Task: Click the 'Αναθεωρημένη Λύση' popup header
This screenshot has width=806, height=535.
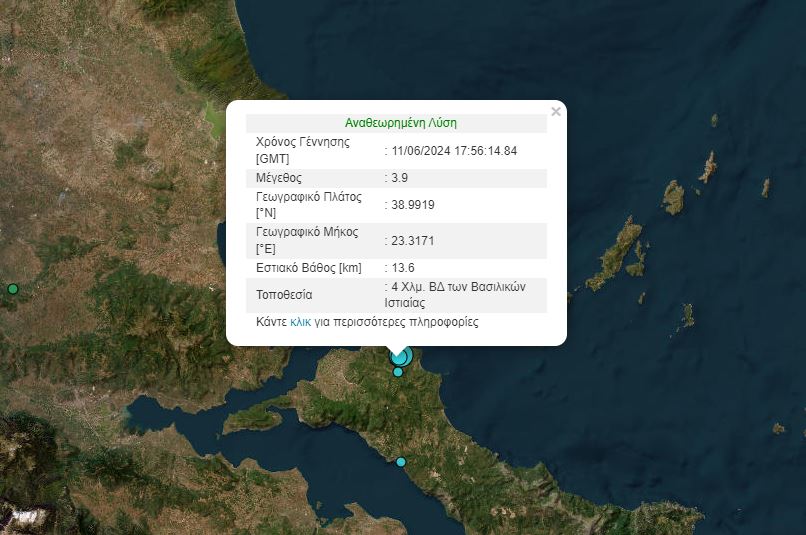Action: click(x=400, y=123)
